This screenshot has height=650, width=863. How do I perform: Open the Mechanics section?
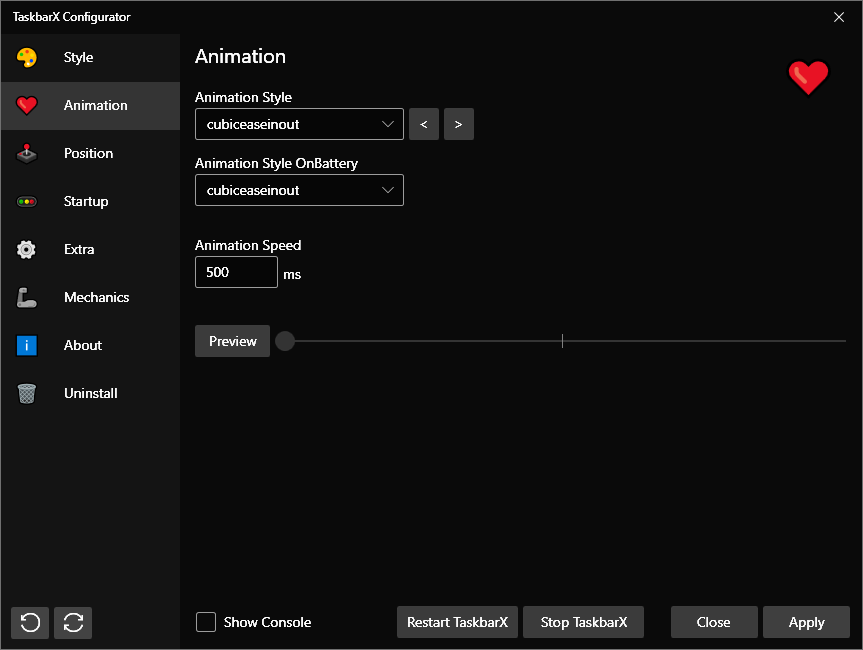tap(96, 298)
